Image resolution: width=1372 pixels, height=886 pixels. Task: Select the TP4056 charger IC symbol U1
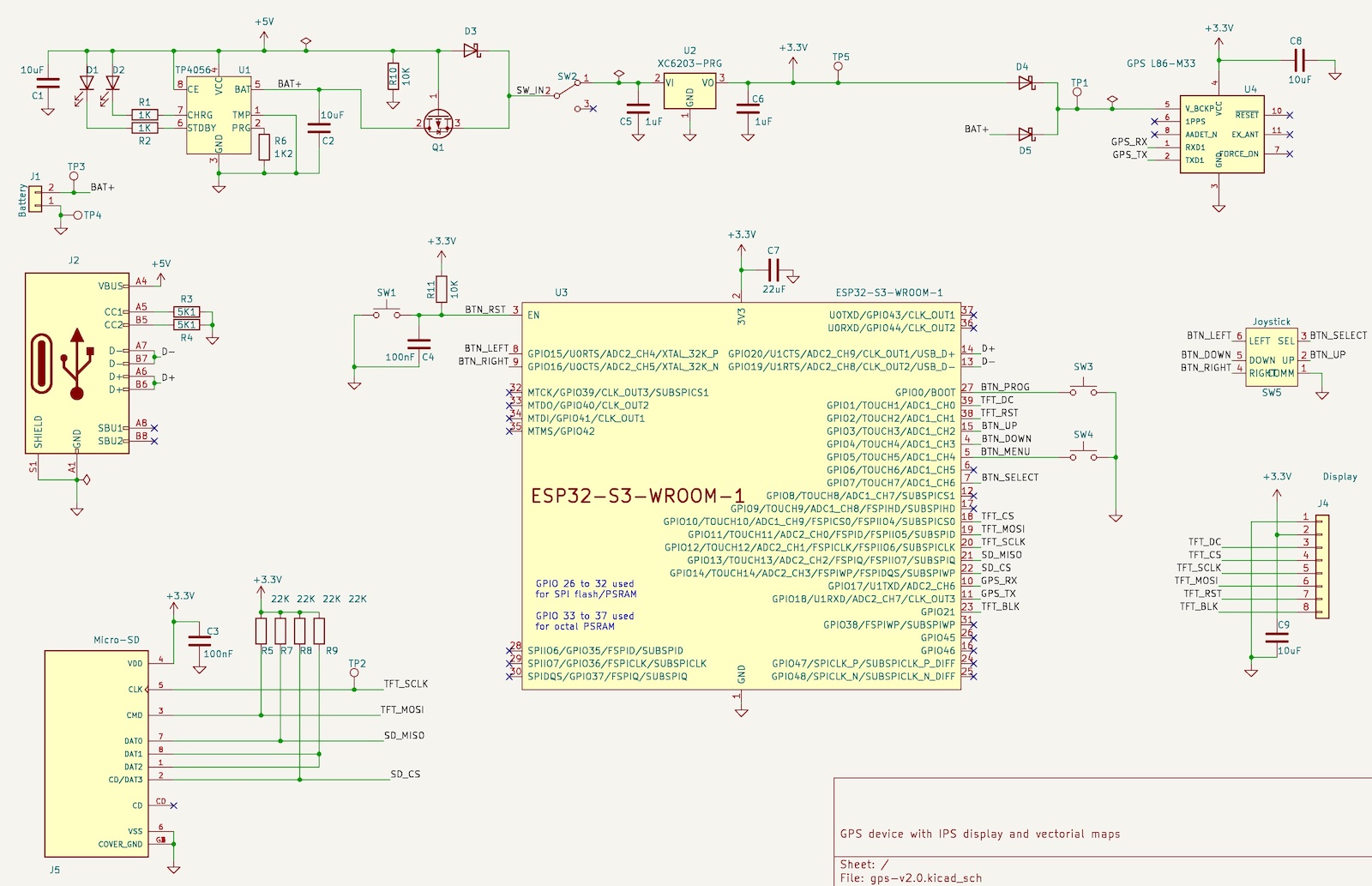tap(220, 114)
